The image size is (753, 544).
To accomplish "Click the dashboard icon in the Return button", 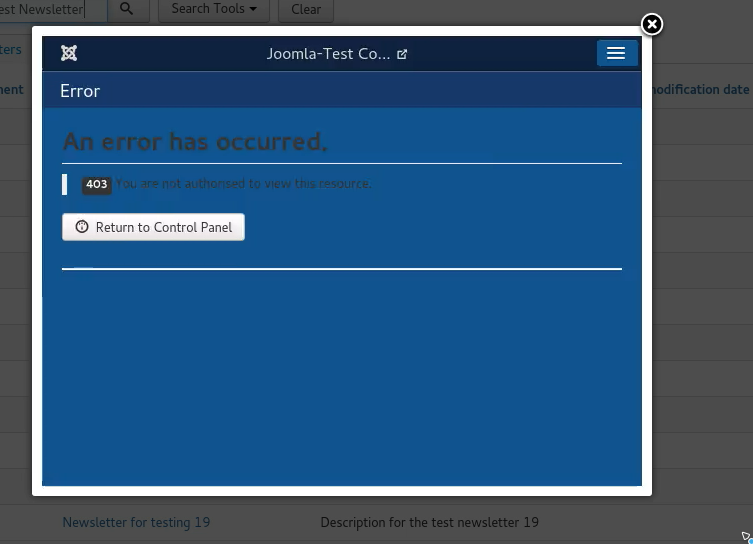I will [82, 227].
